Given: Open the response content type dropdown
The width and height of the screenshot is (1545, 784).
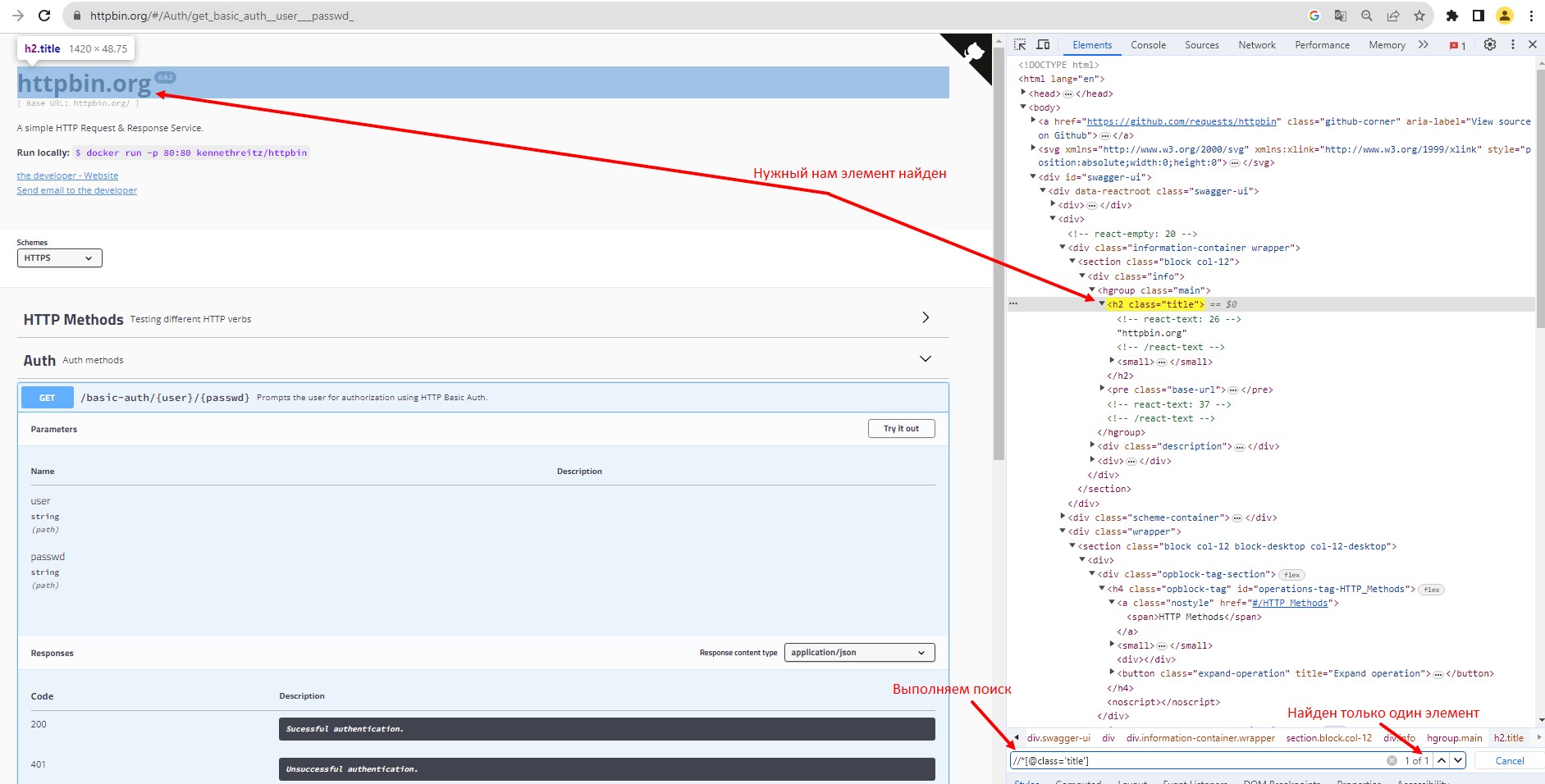Looking at the screenshot, I should tap(859, 653).
